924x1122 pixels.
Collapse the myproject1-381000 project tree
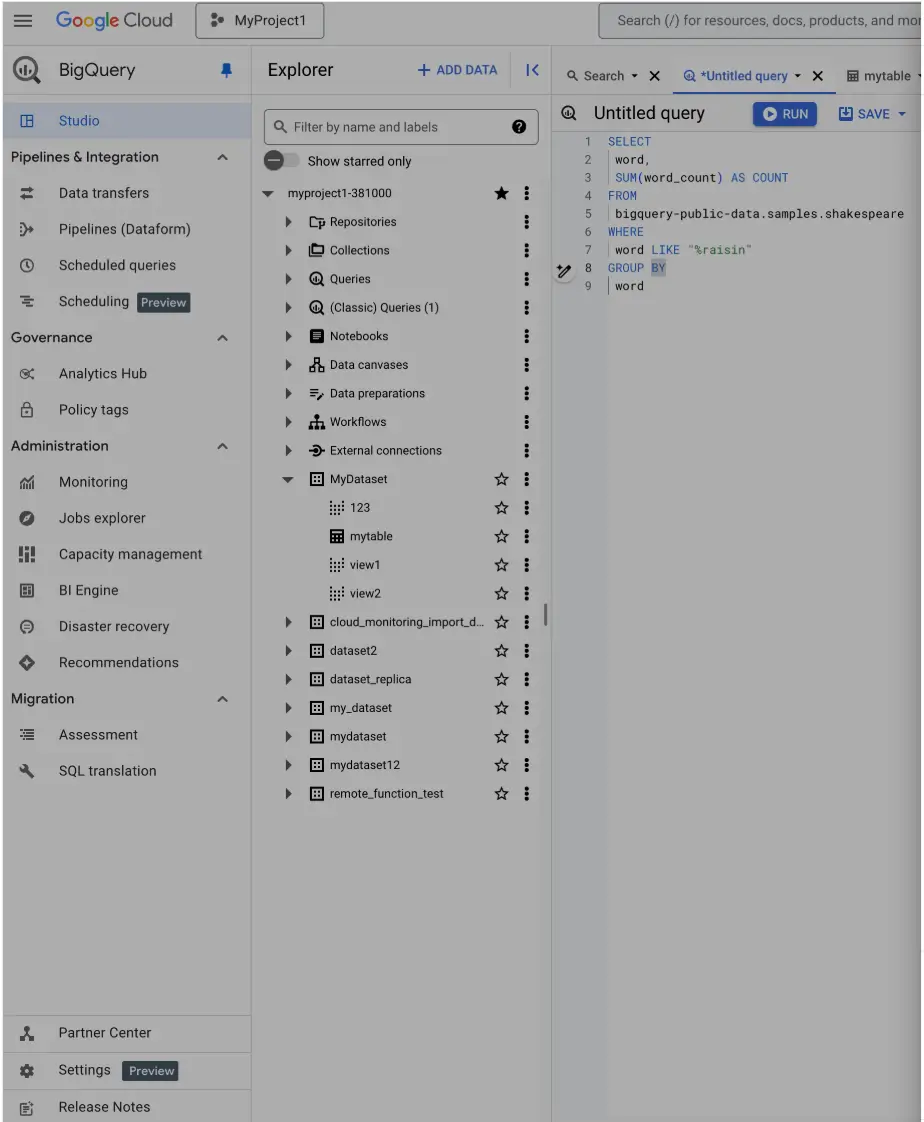[x=268, y=193]
